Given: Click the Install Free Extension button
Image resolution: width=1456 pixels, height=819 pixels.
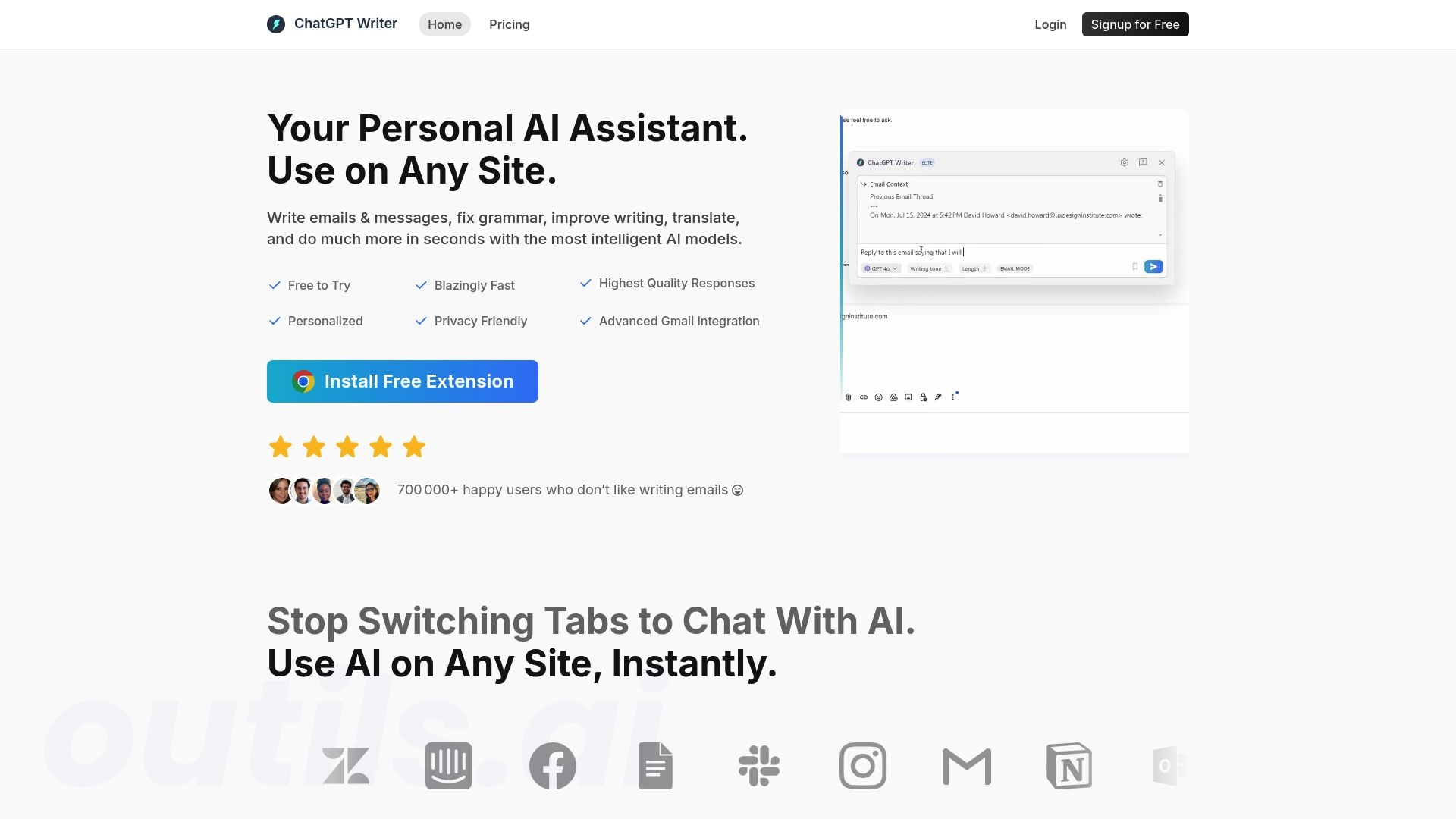Looking at the screenshot, I should [402, 381].
